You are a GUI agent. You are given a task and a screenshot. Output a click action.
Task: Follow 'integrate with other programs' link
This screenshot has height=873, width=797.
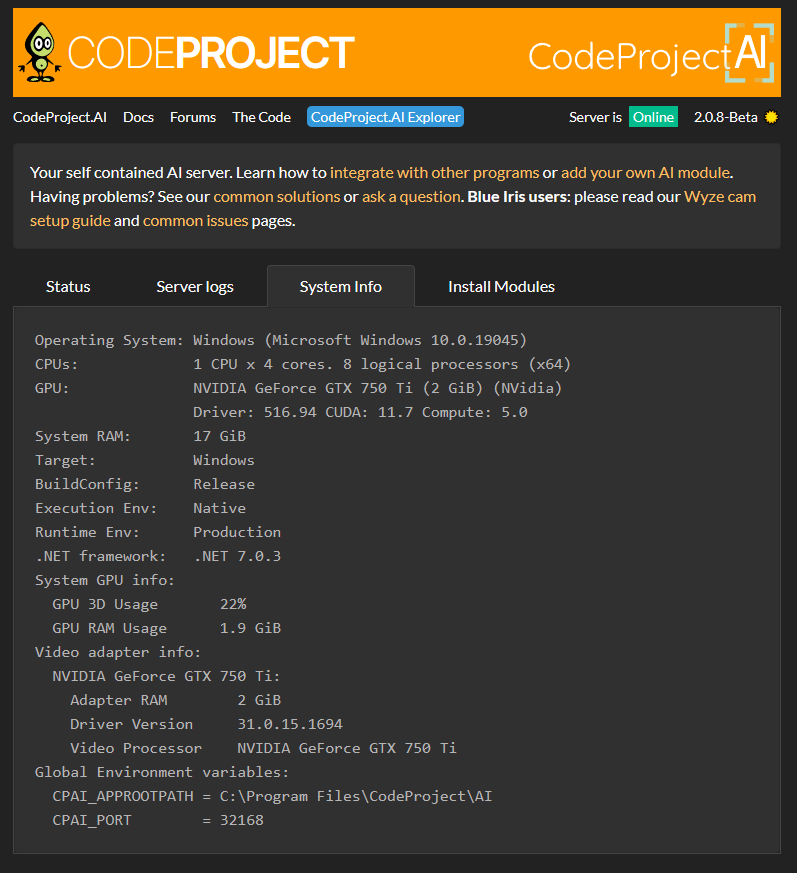[434, 173]
